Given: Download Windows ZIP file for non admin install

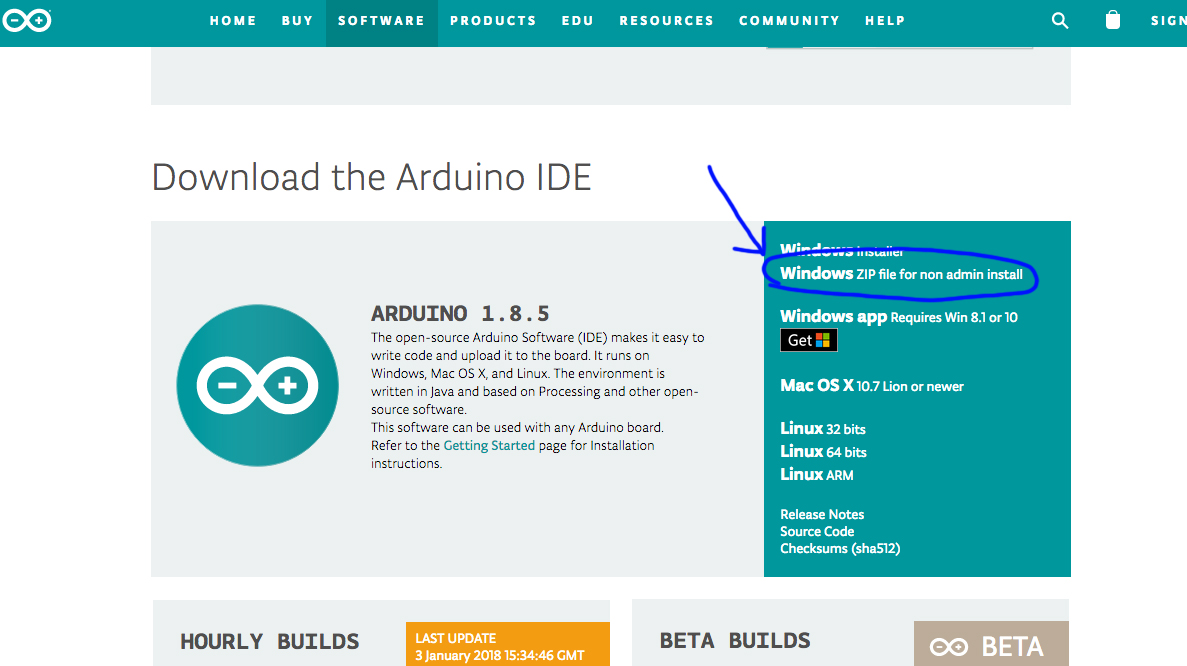Looking at the screenshot, I should point(901,274).
